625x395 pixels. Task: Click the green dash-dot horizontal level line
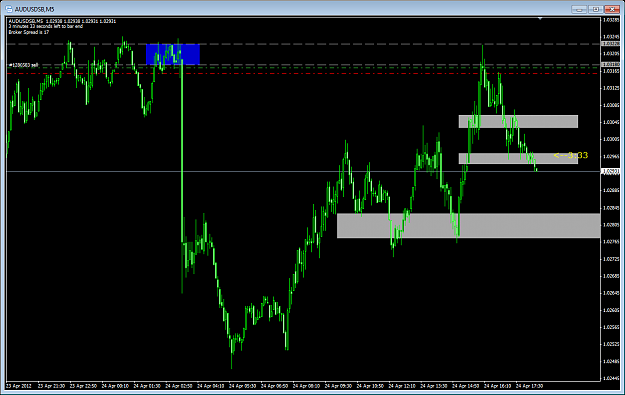pos(303,68)
